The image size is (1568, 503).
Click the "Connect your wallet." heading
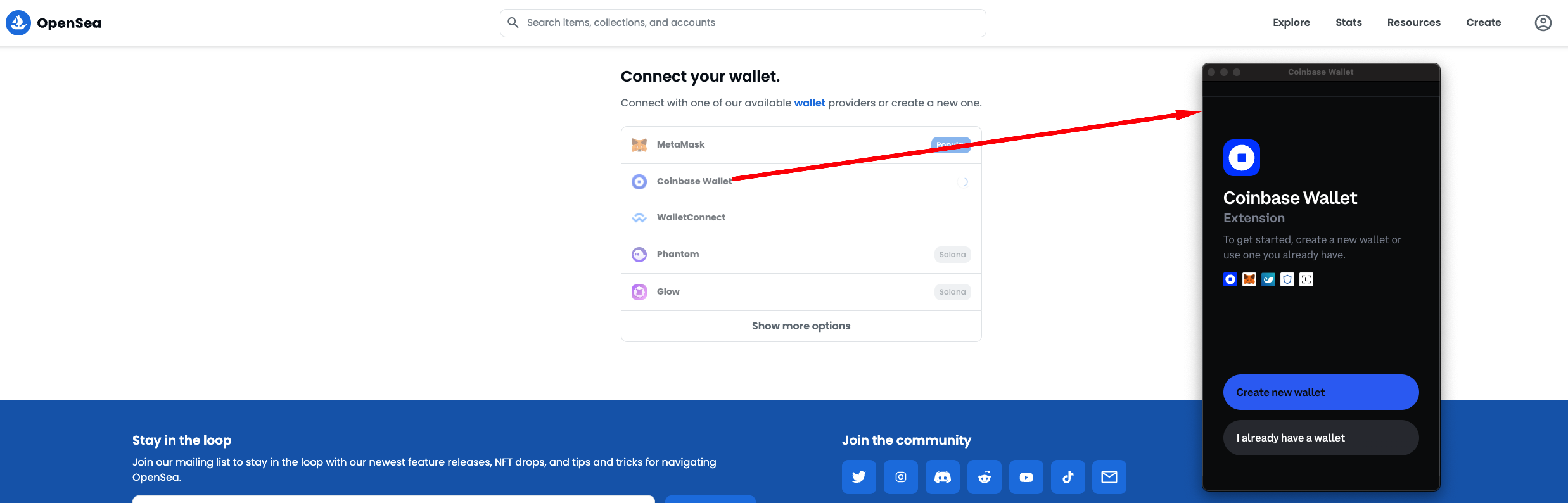pos(700,77)
